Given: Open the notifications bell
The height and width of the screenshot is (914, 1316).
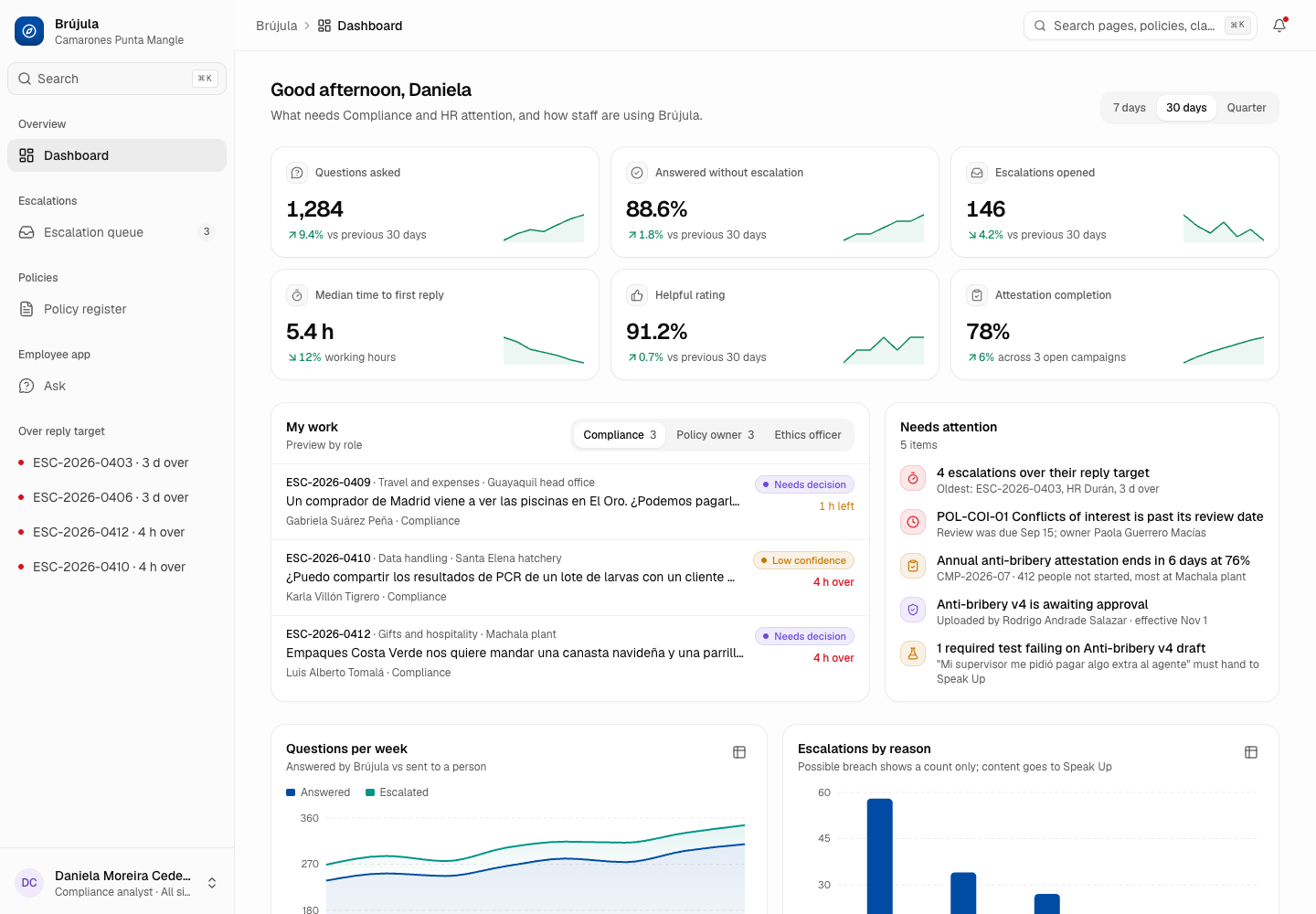Looking at the screenshot, I should (x=1279, y=26).
